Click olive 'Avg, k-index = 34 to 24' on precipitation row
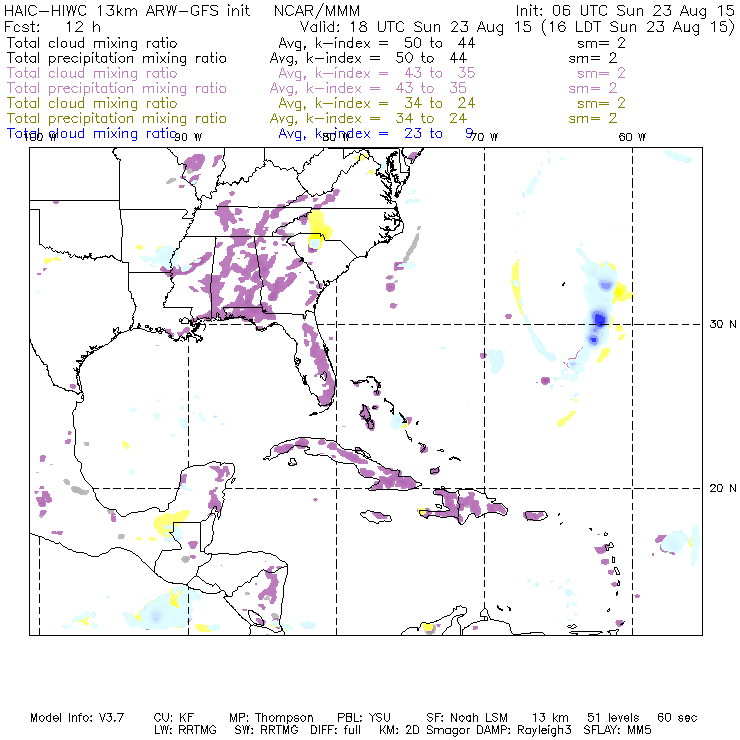Viewport: 740px width, 740px height. coord(368,118)
